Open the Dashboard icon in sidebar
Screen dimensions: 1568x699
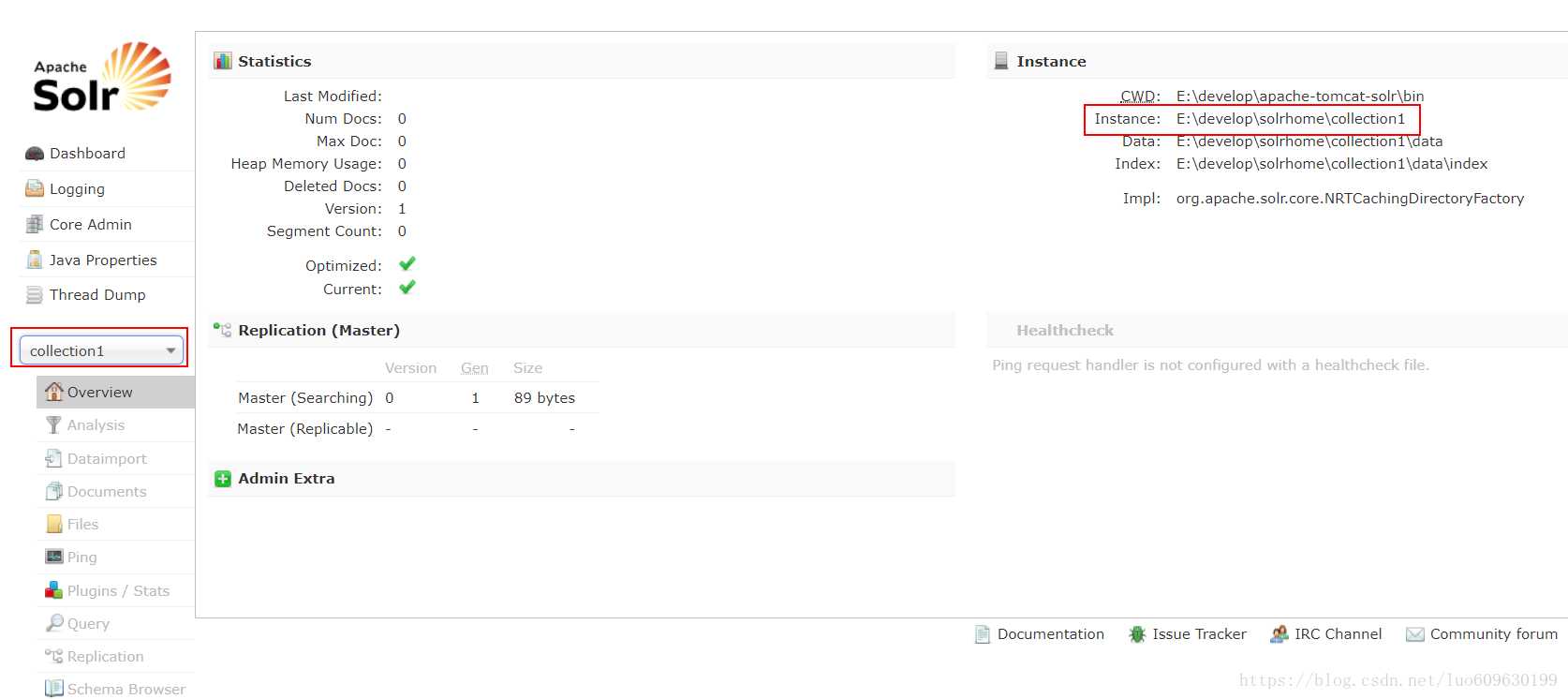click(35, 154)
